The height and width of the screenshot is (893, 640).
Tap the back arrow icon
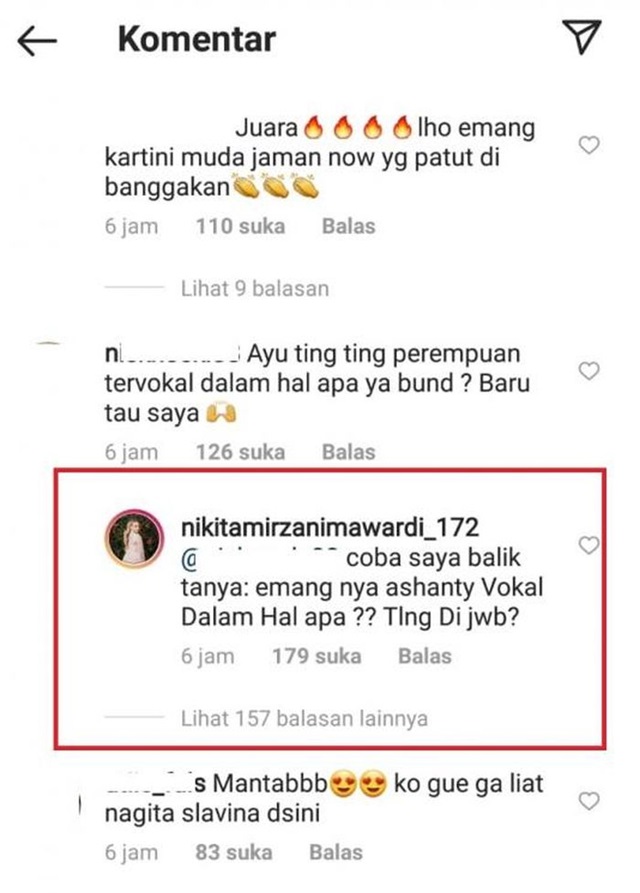[37, 41]
